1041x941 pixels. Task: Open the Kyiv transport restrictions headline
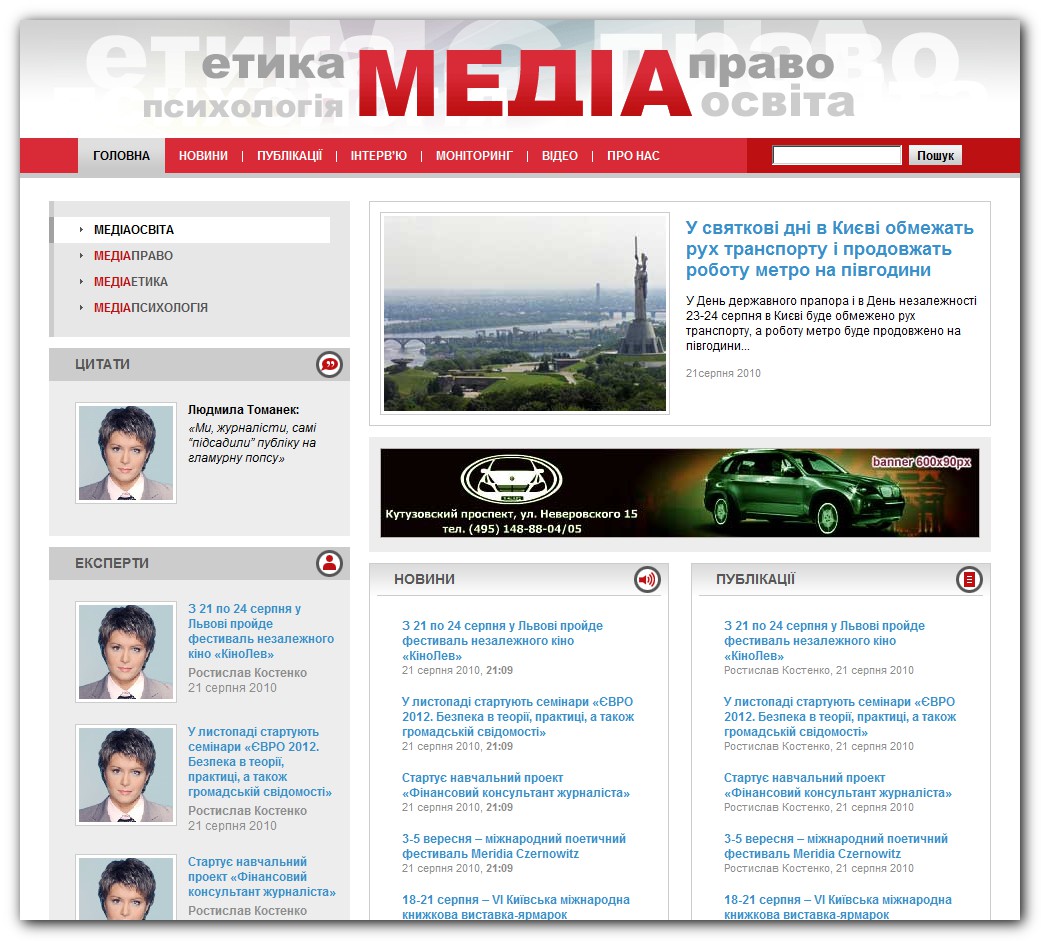pyautogui.click(x=829, y=250)
